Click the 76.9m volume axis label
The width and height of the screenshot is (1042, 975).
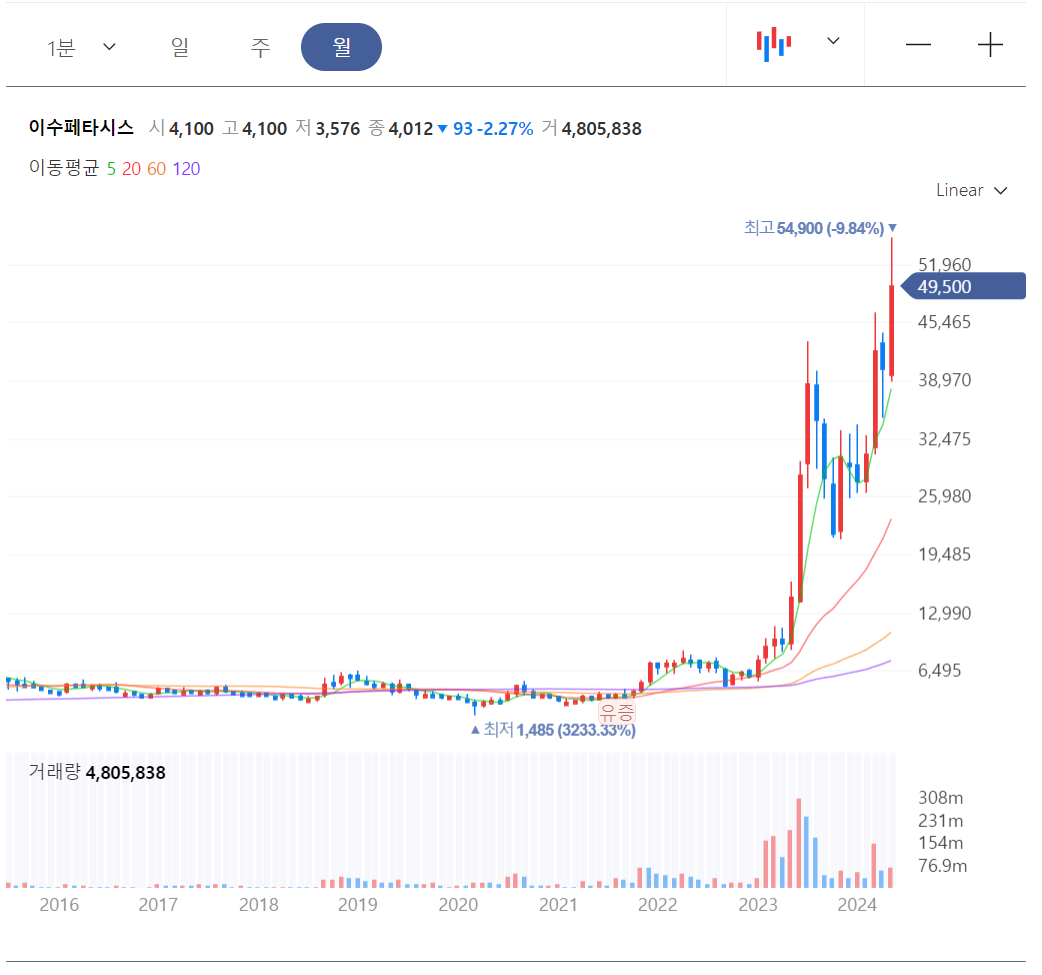(x=942, y=866)
